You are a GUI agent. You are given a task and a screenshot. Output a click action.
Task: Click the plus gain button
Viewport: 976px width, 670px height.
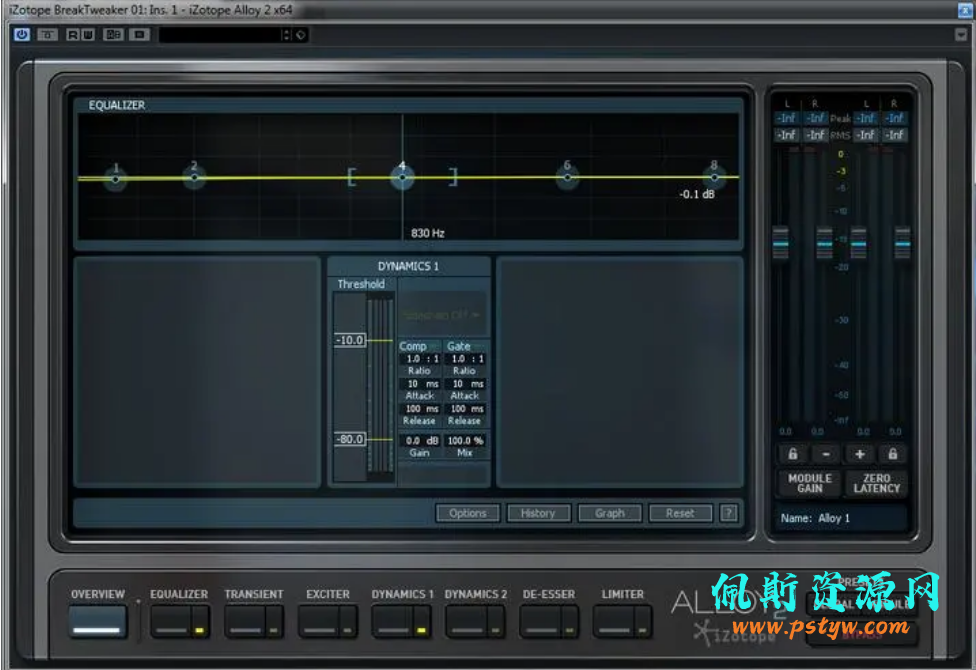860,454
